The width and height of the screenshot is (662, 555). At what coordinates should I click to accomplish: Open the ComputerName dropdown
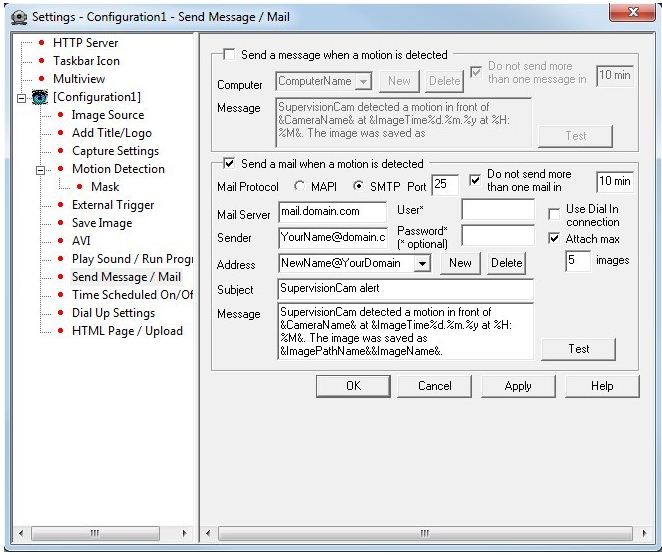coord(363,81)
